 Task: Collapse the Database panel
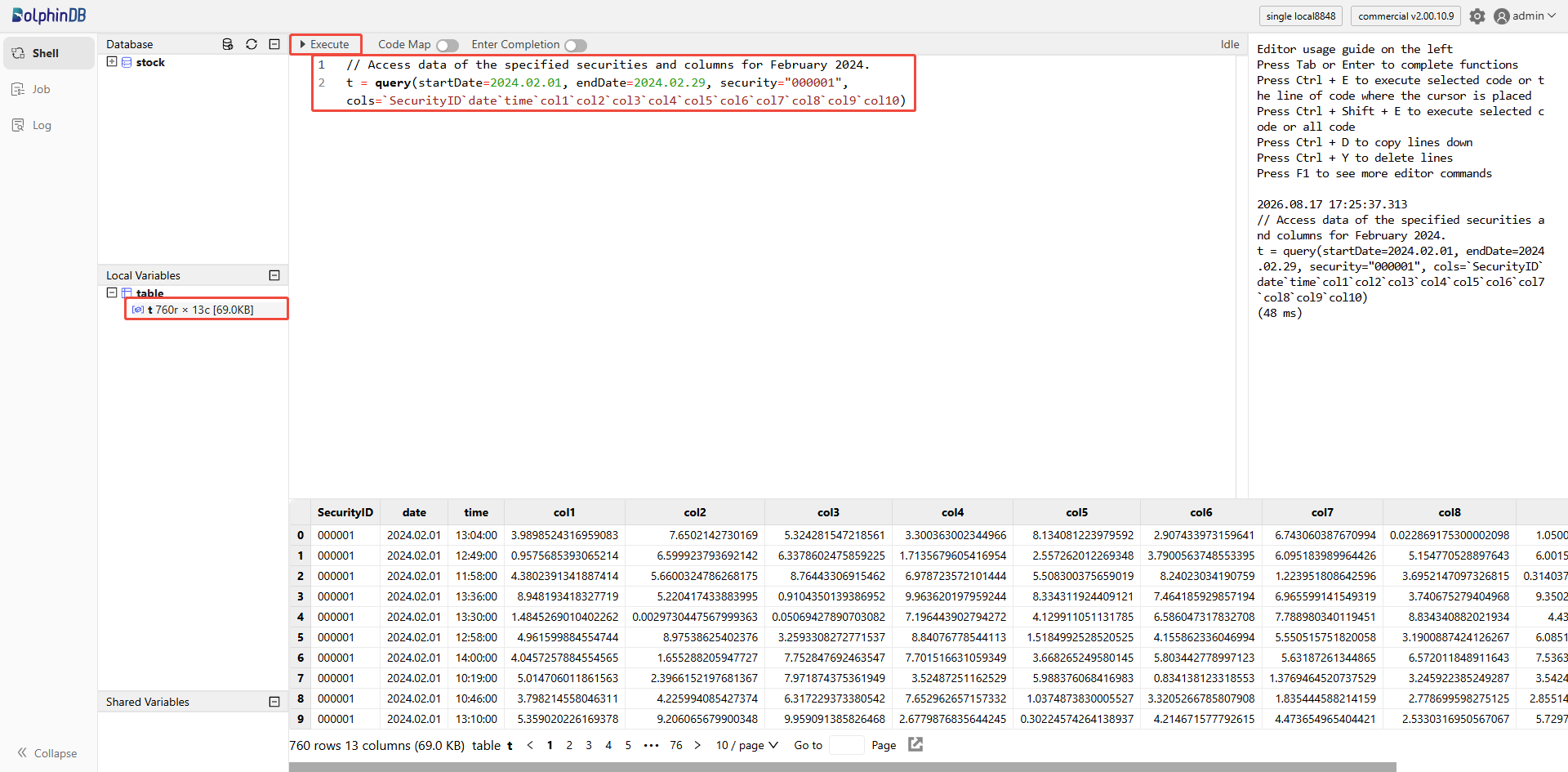[274, 44]
